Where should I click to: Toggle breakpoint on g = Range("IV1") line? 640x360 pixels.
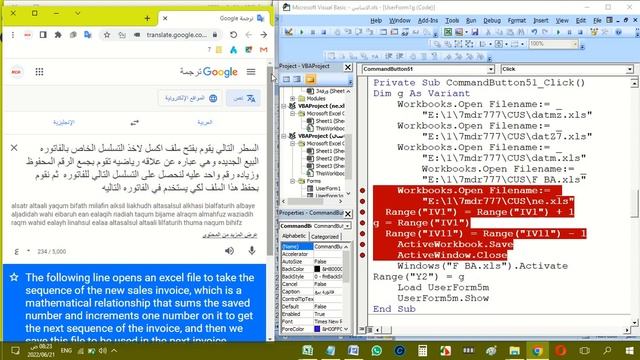[x=362, y=223]
